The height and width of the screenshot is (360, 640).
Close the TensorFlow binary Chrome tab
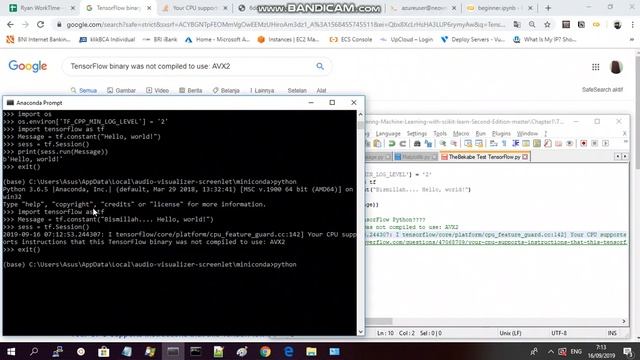149,8
